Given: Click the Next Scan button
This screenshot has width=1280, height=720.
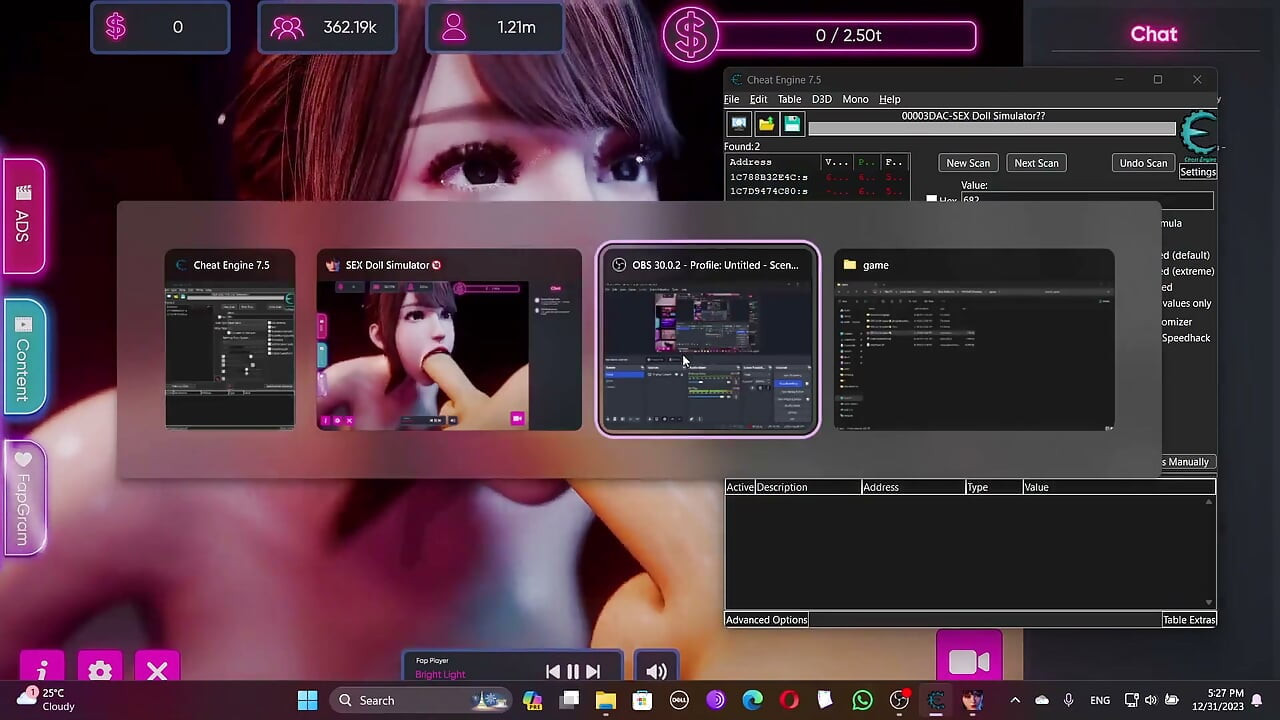Looking at the screenshot, I should click(1036, 163).
